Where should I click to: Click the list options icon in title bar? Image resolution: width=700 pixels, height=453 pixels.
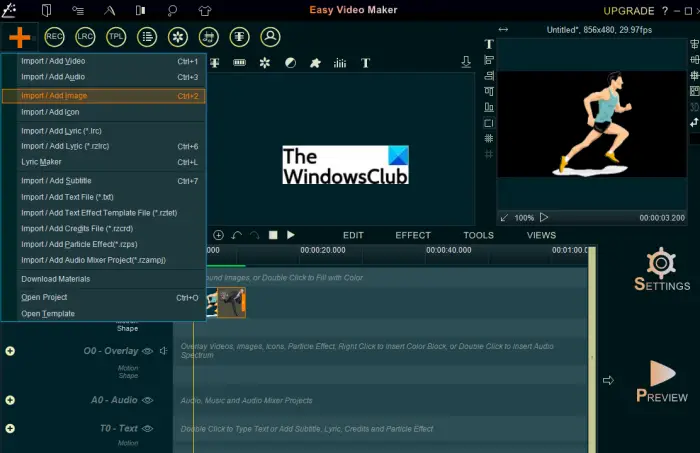[78, 10]
